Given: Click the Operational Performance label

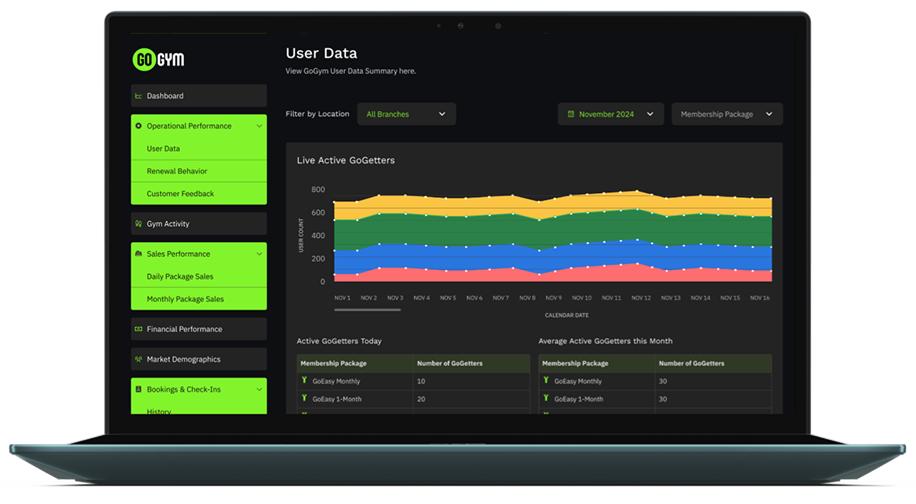Looking at the screenshot, I should 189,126.
